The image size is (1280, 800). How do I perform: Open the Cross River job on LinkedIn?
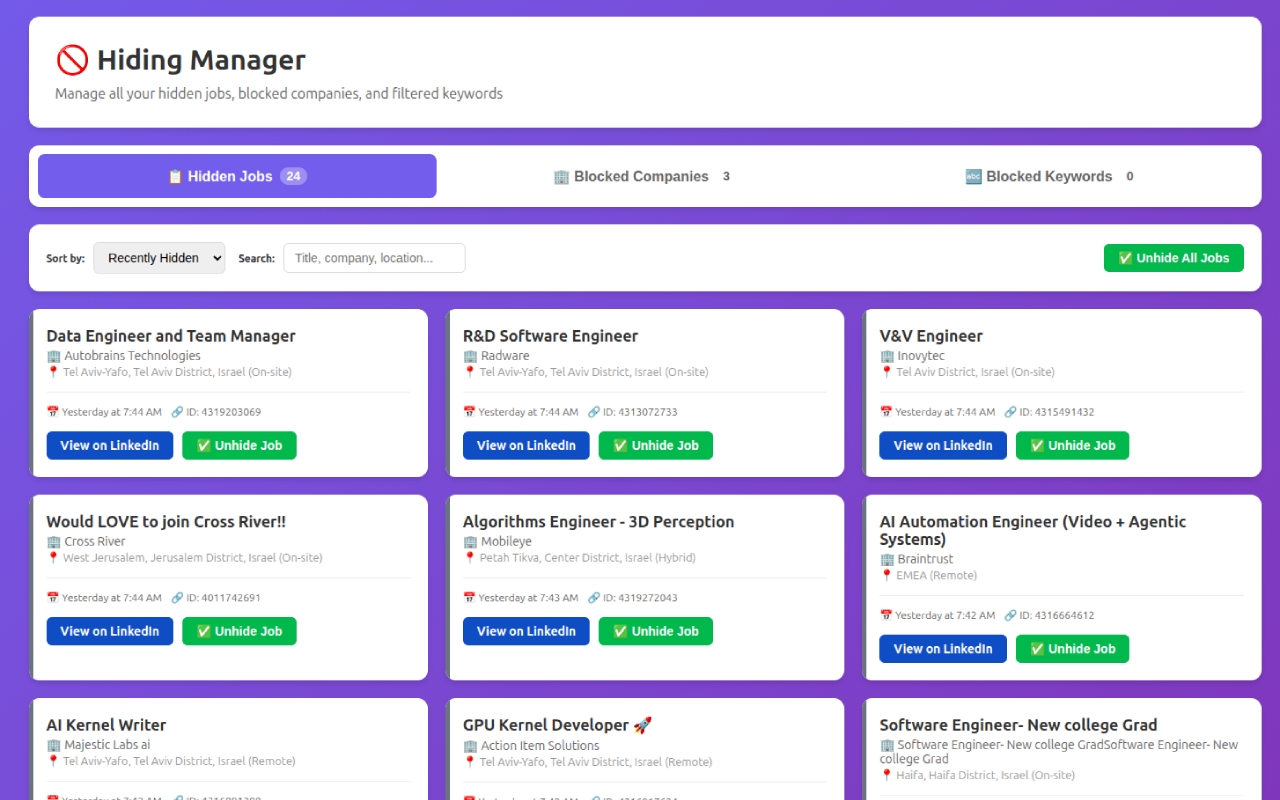pos(109,631)
